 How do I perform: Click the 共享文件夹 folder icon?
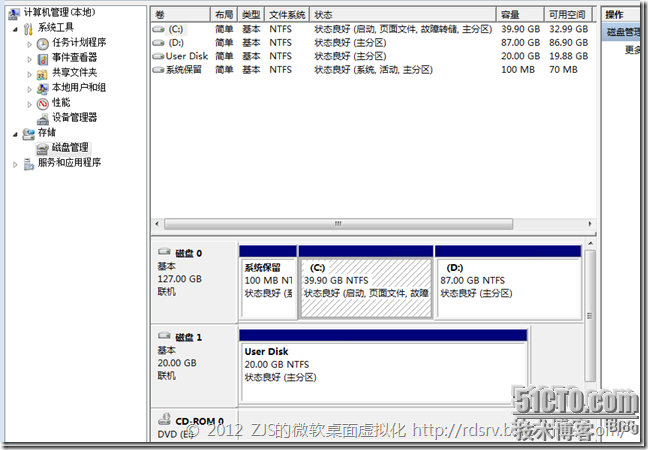42,74
